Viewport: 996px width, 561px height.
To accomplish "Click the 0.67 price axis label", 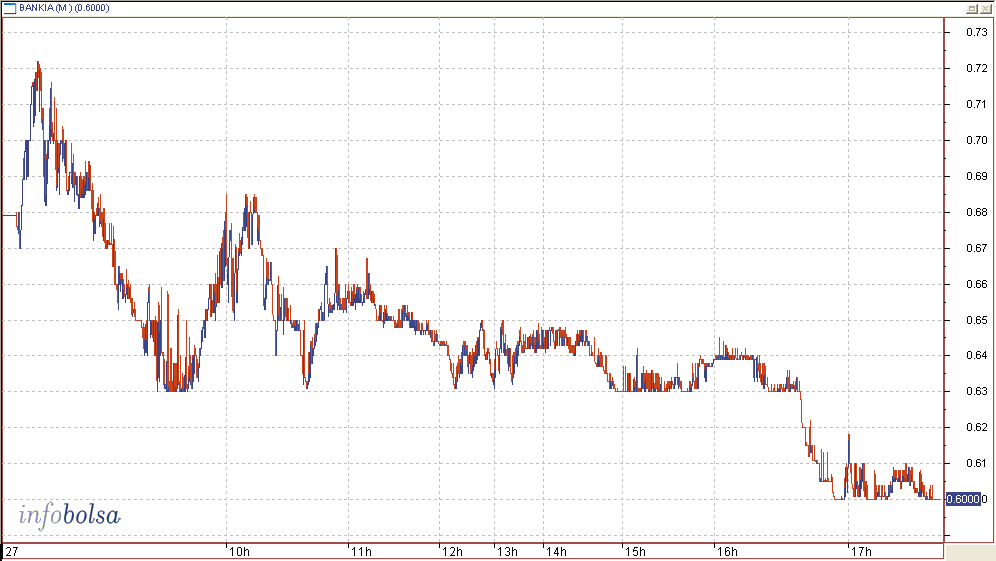I will [x=976, y=248].
